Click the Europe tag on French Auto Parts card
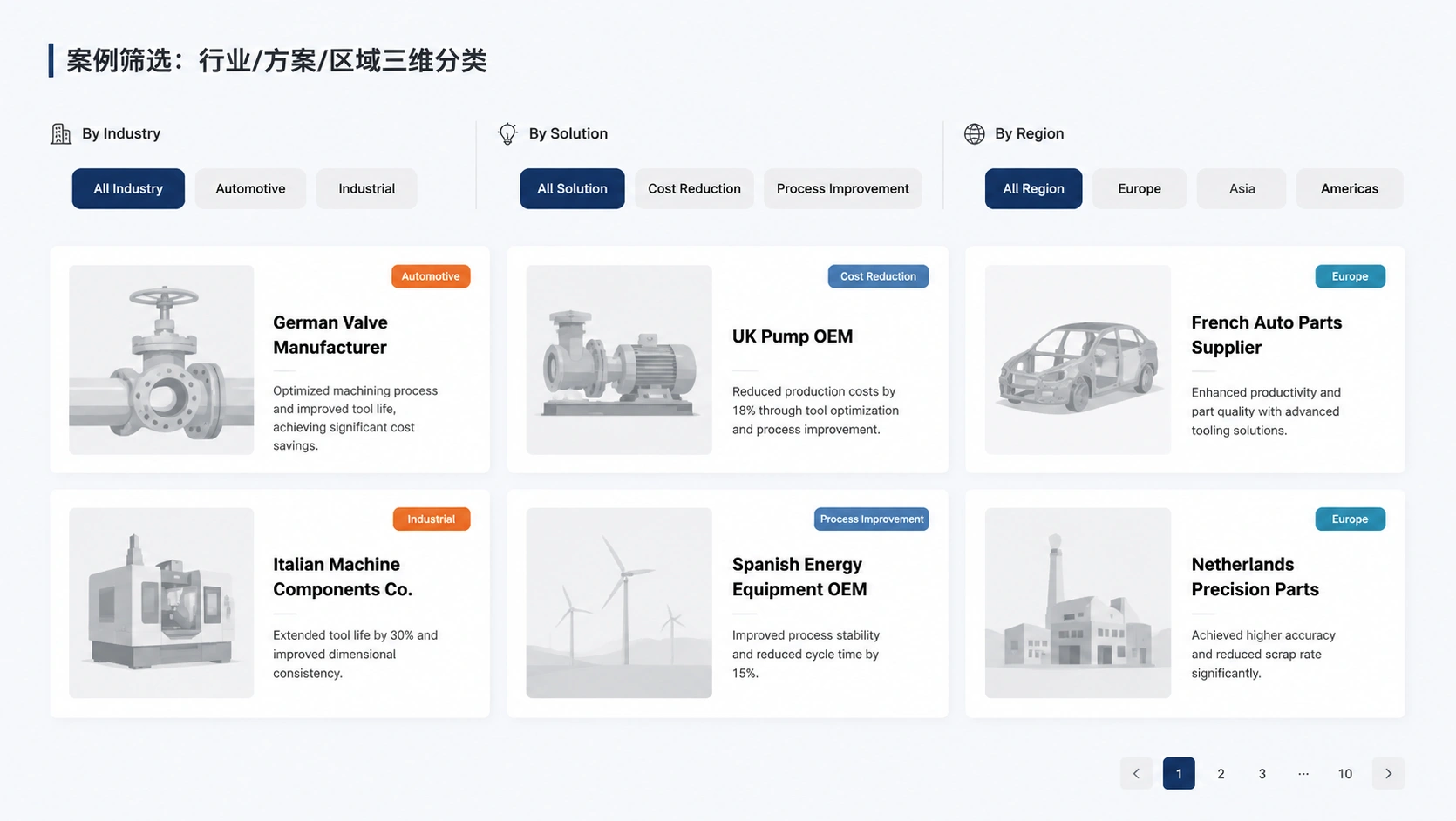The image size is (1456, 821). [x=1350, y=276]
